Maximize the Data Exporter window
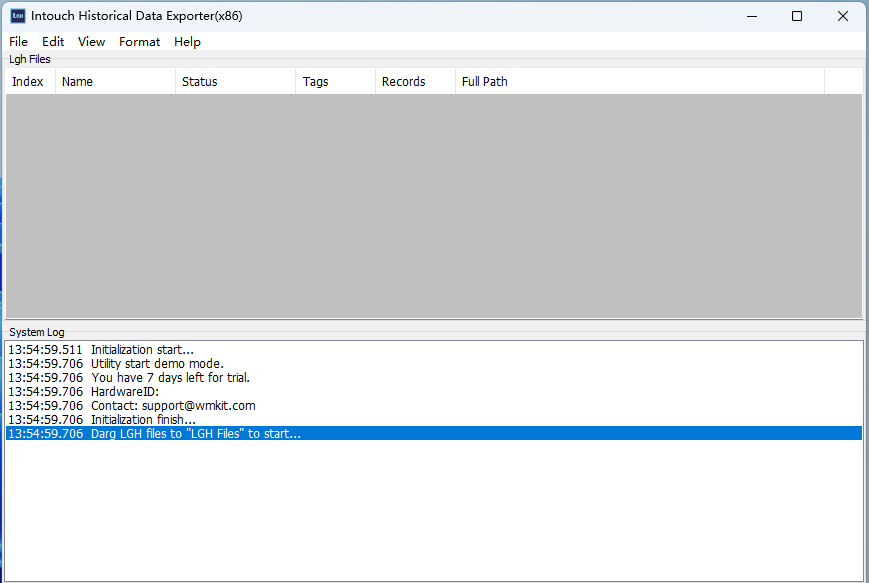 coord(797,16)
